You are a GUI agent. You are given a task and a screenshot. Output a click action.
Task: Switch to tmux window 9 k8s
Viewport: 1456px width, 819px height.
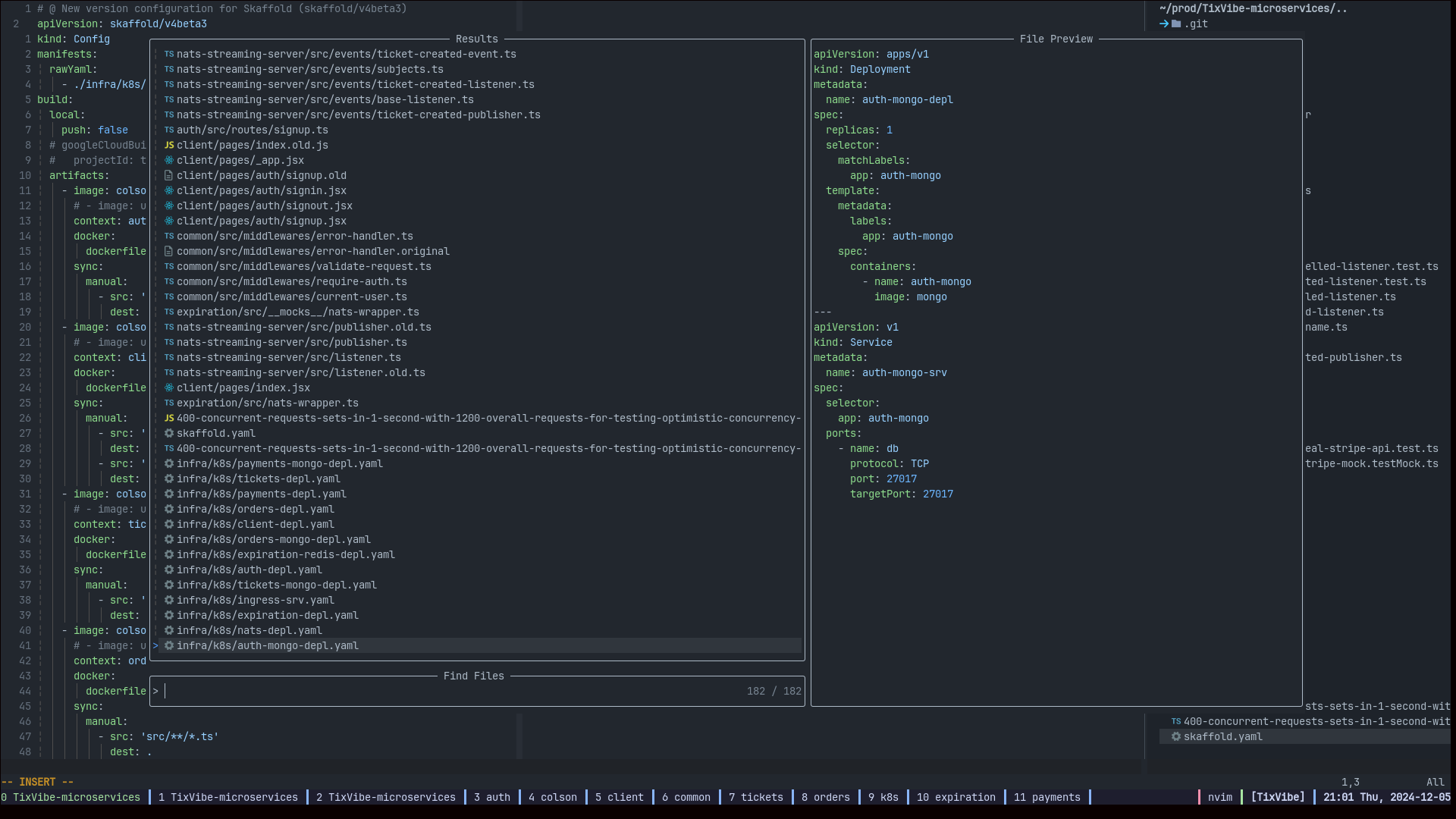click(x=883, y=797)
